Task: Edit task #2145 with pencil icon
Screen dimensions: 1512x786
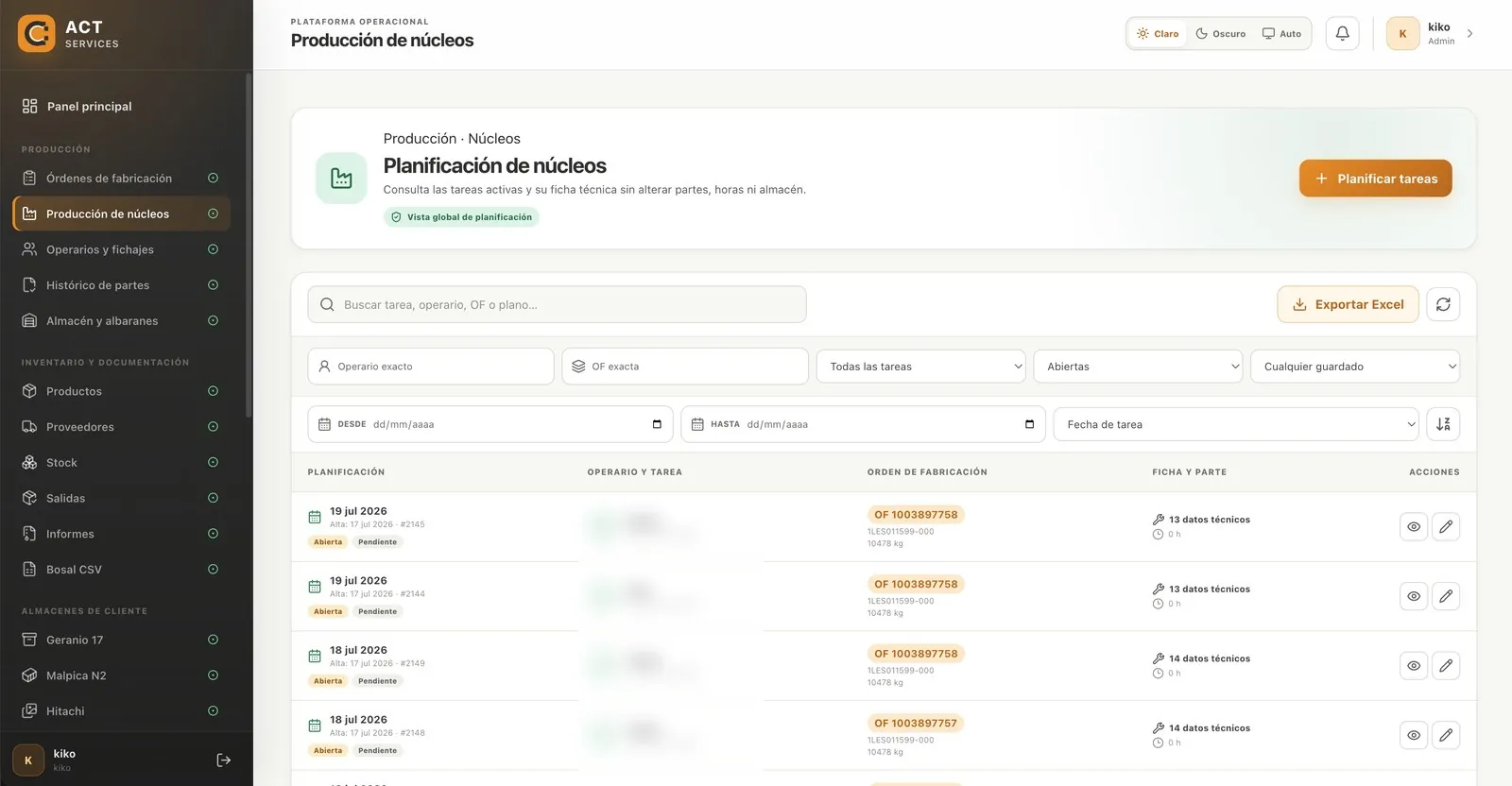Action: click(x=1446, y=527)
